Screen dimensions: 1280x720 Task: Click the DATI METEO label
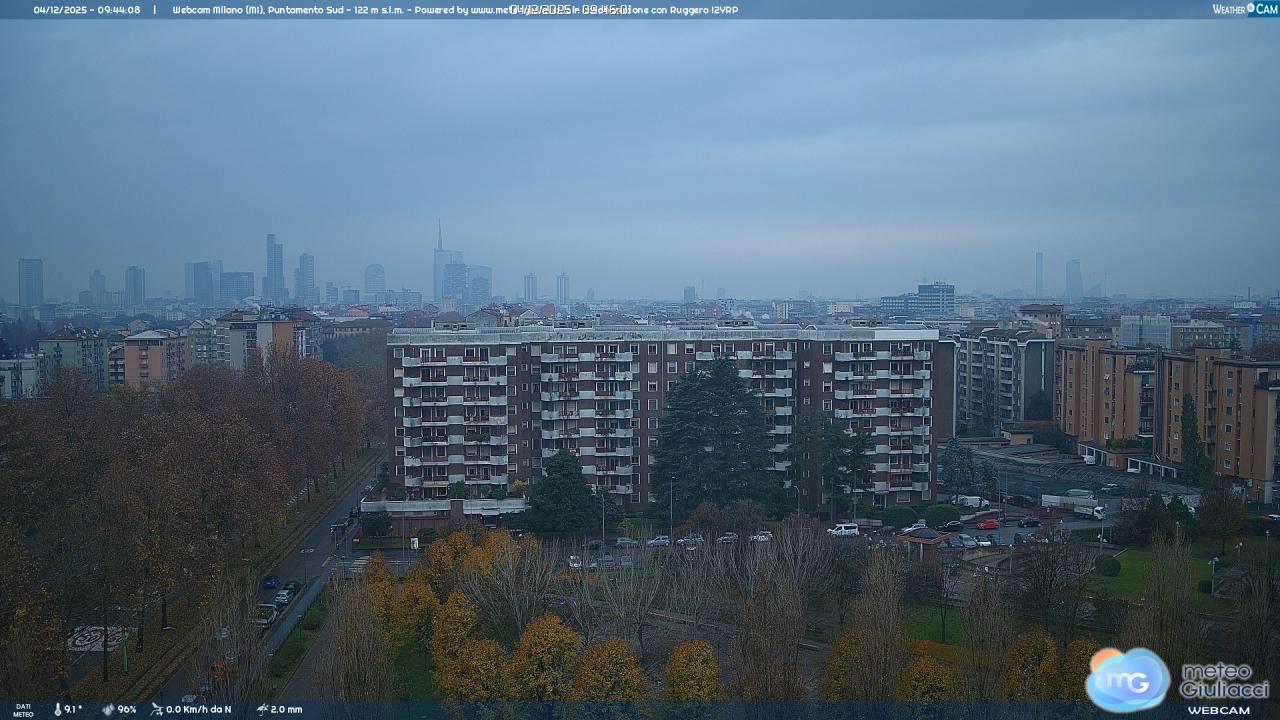22,709
